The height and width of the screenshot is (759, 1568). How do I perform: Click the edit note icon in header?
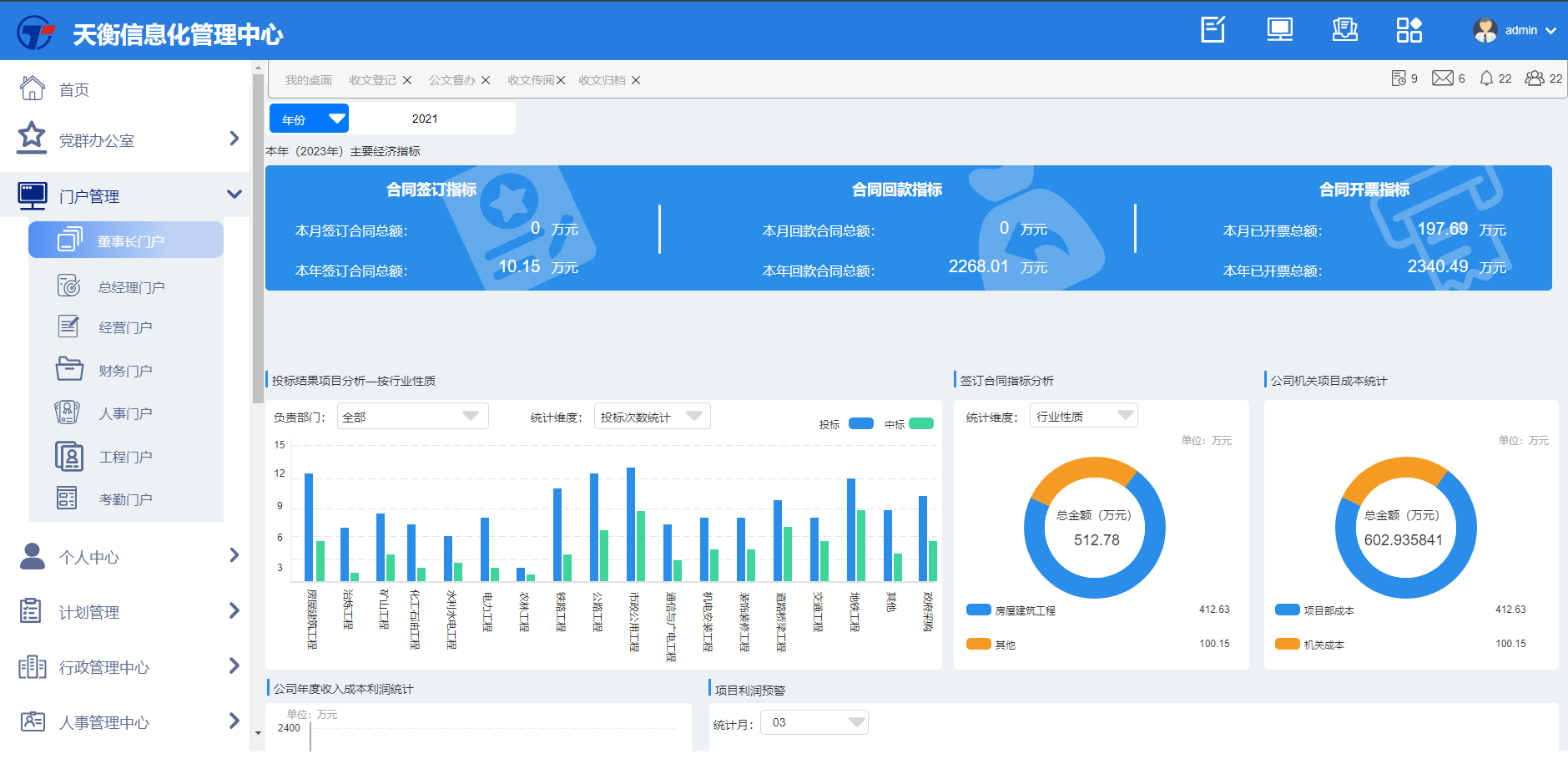(1213, 30)
